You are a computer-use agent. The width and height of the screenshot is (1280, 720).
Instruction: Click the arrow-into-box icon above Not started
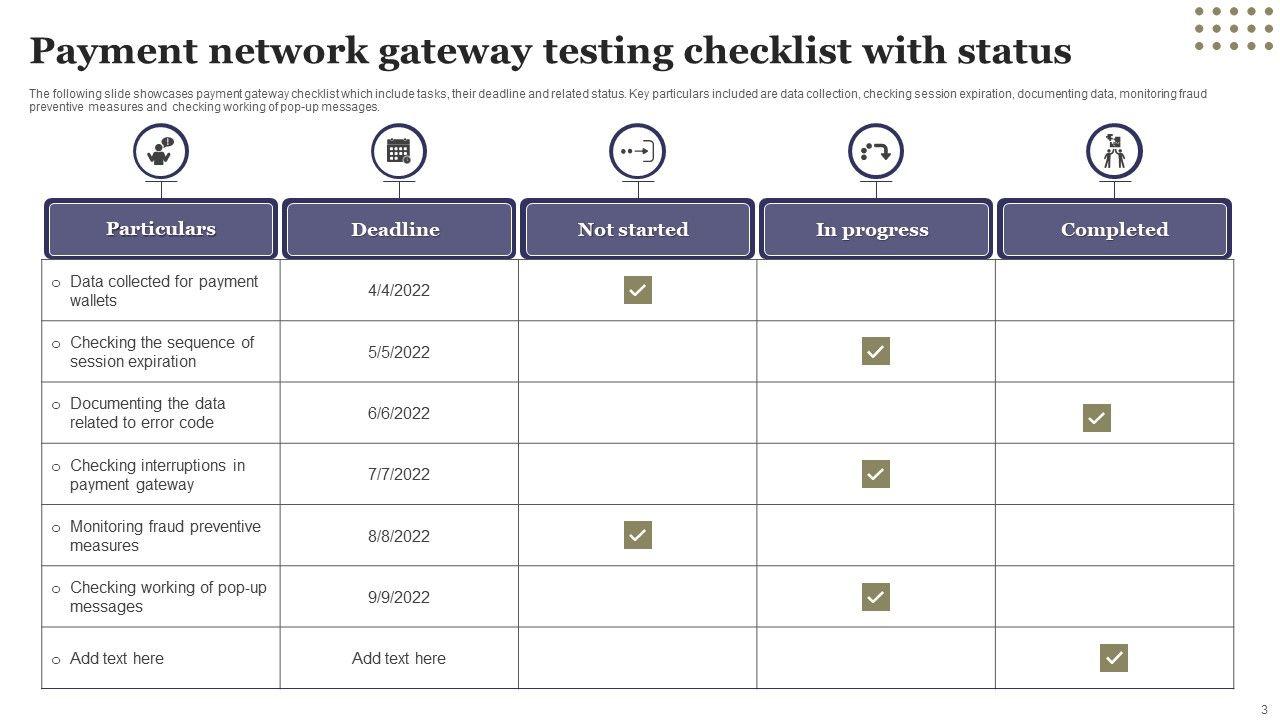pos(637,152)
